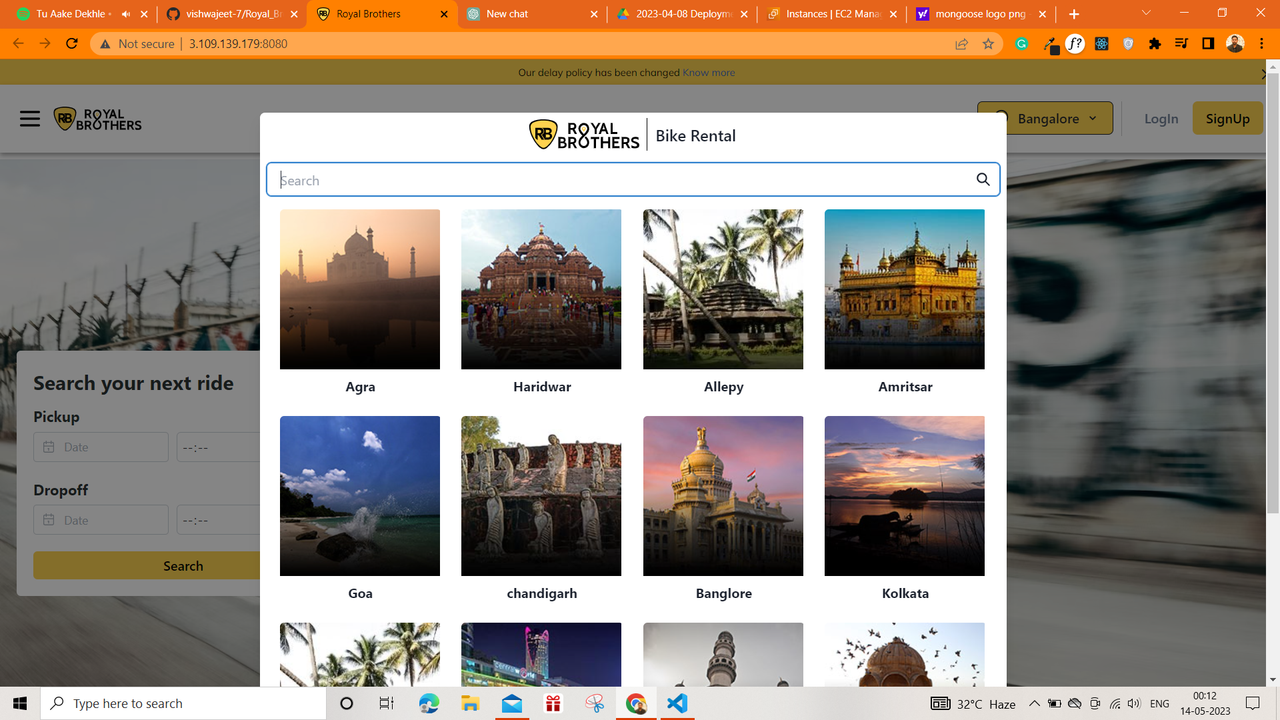Click the SignUp button

[x=1228, y=118]
